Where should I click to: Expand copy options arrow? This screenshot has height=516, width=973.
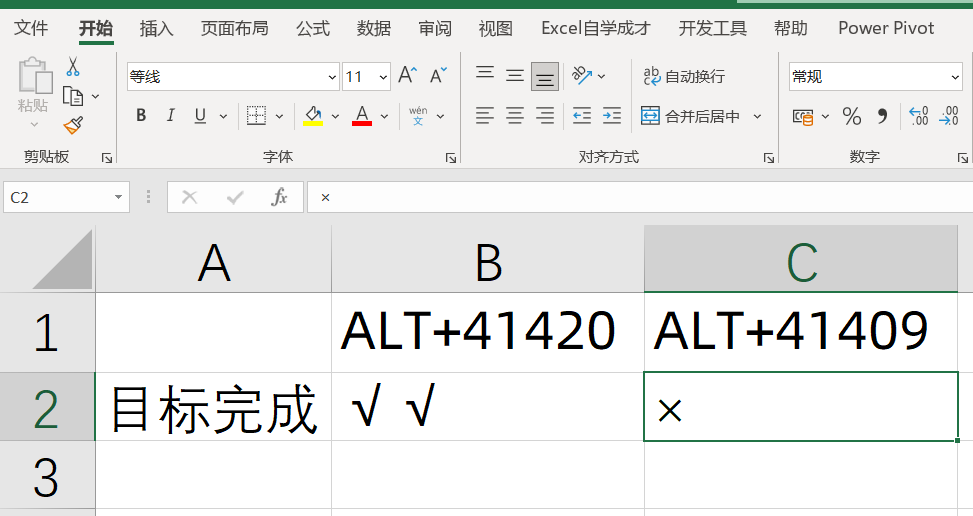[x=96, y=96]
